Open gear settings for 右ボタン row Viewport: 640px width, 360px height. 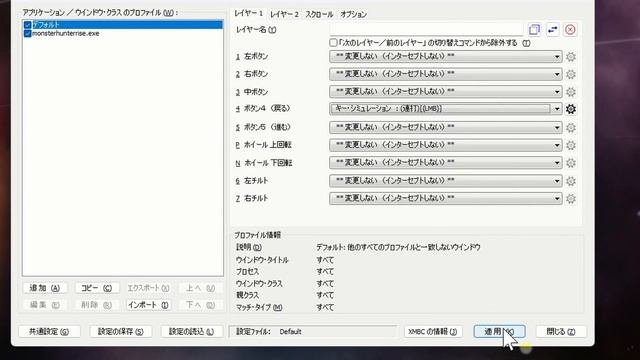pos(571,74)
